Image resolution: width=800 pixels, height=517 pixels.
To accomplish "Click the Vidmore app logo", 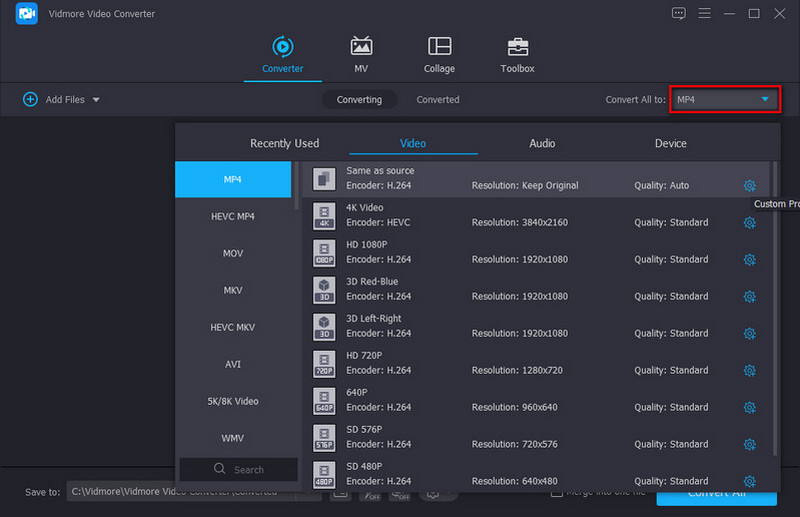I will tap(27, 14).
